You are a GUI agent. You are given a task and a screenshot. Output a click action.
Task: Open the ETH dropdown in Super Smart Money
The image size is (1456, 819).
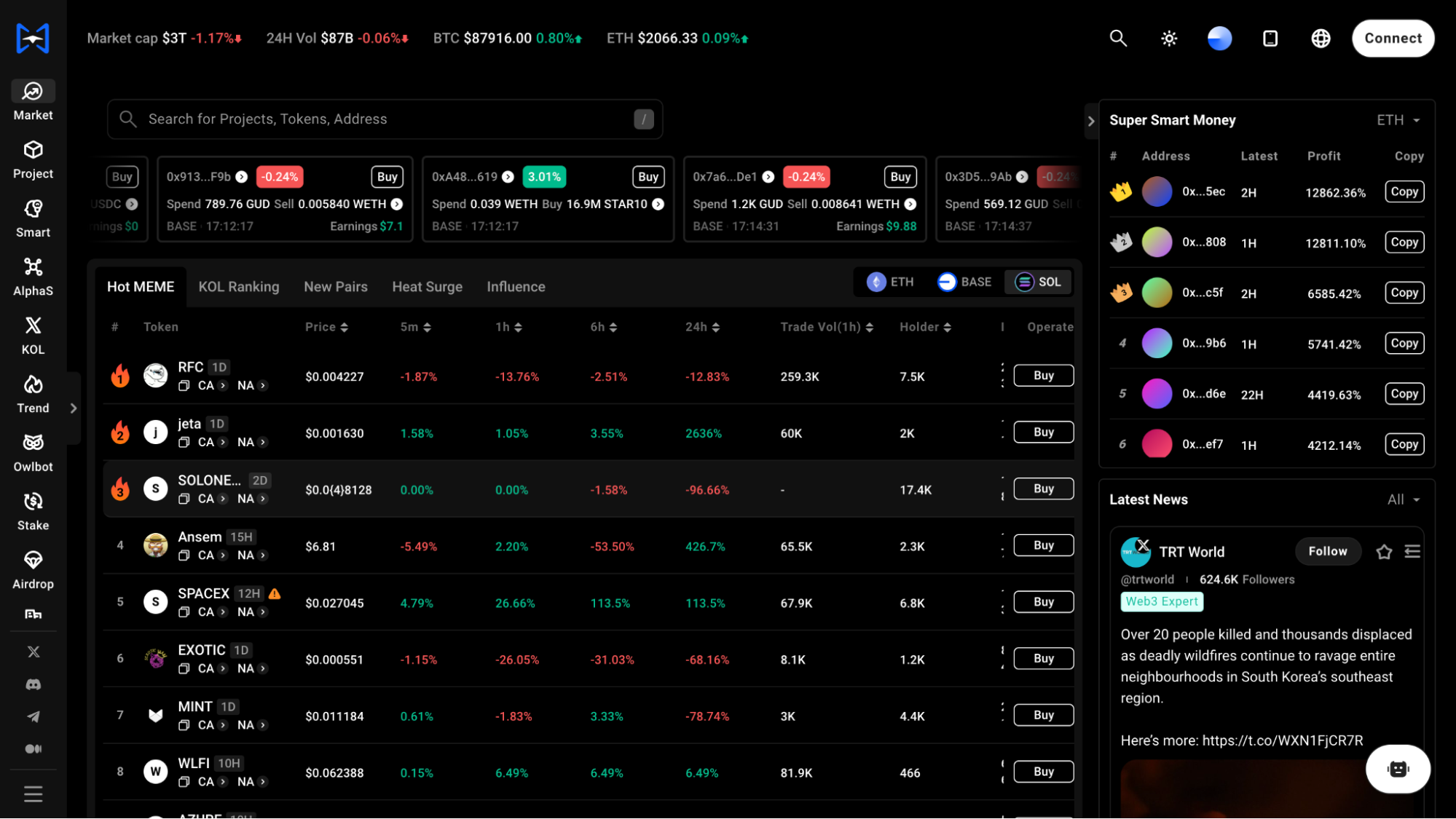(1397, 120)
